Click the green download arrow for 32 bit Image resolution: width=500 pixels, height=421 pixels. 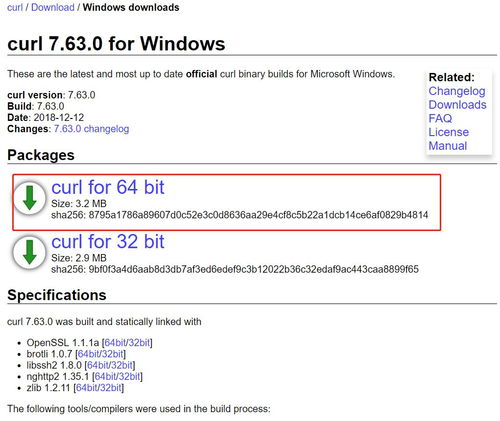tap(29, 252)
